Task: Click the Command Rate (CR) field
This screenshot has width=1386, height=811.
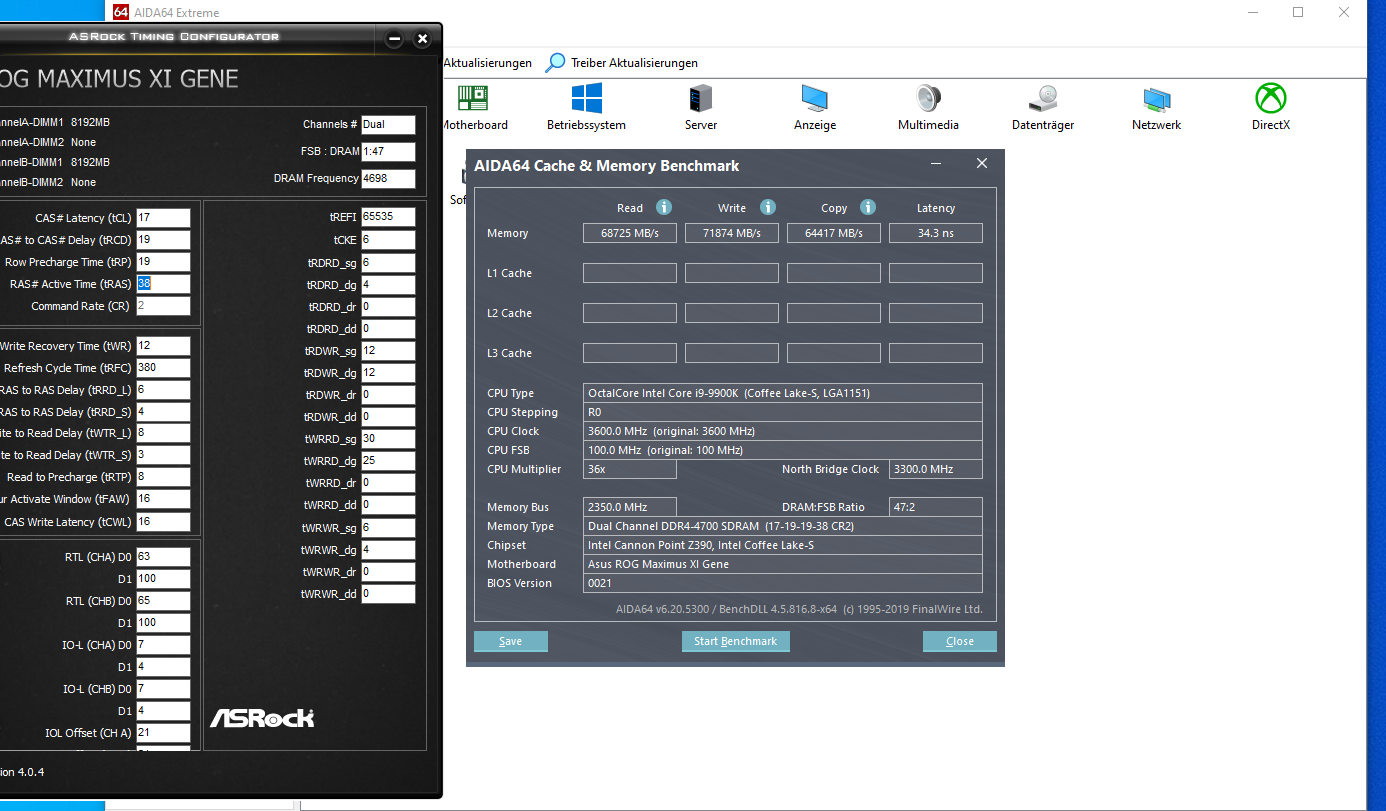Action: [x=163, y=306]
